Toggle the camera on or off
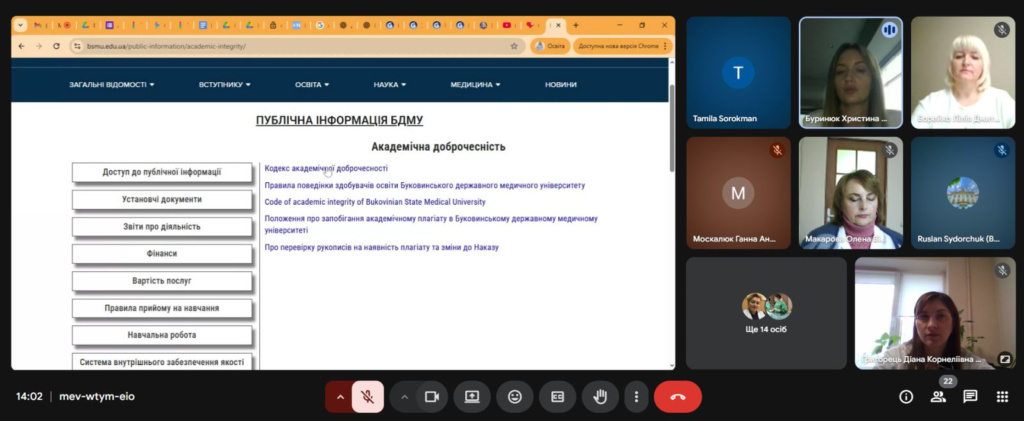The width and height of the screenshot is (1024, 421). (432, 396)
